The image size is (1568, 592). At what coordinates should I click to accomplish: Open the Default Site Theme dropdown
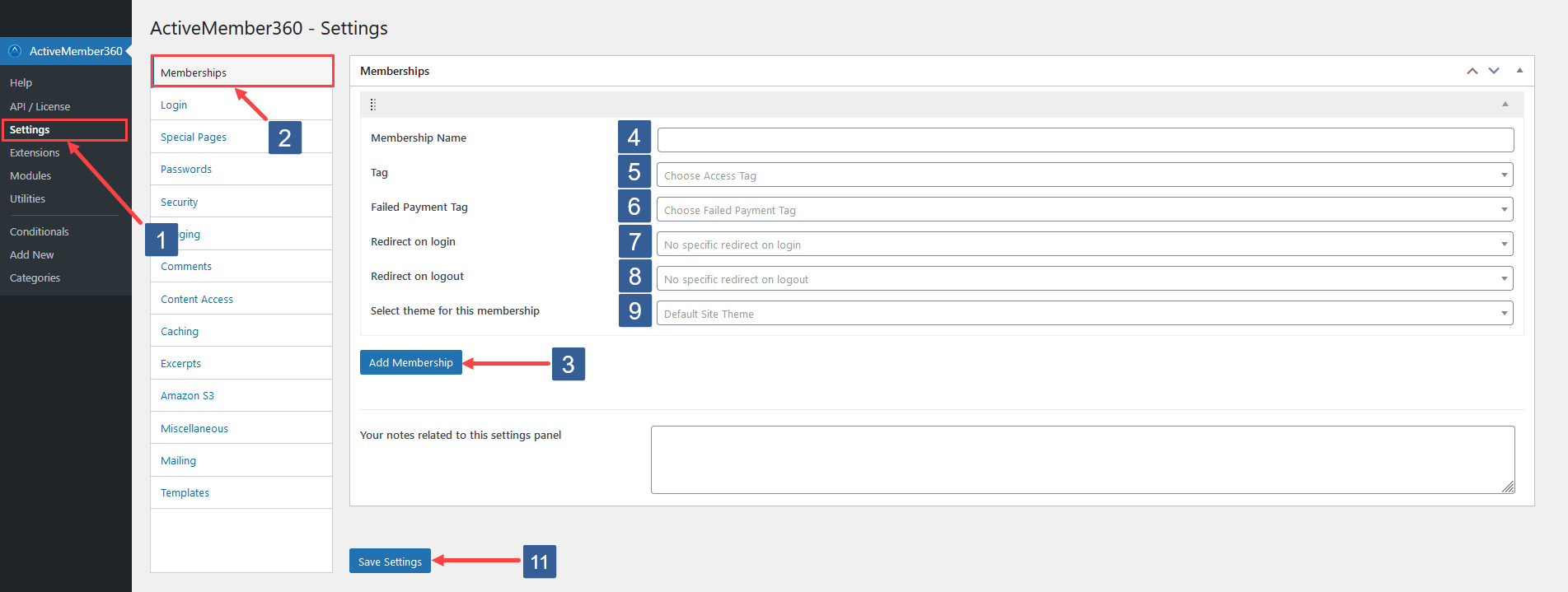(x=1084, y=313)
